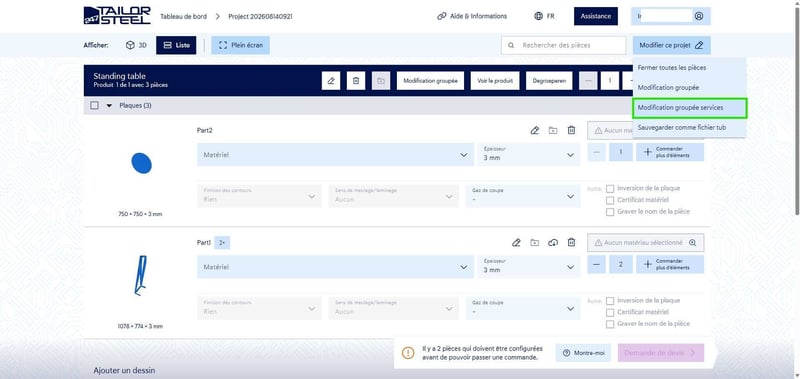800x379 pixels.
Task: Click the Part2 blue ellipse thumbnail
Action: click(x=141, y=163)
